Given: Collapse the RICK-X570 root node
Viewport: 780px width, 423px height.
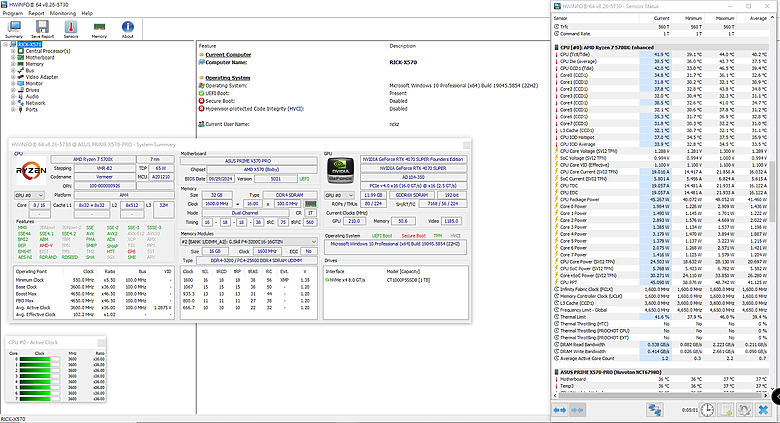Looking at the screenshot, I should [5, 44].
